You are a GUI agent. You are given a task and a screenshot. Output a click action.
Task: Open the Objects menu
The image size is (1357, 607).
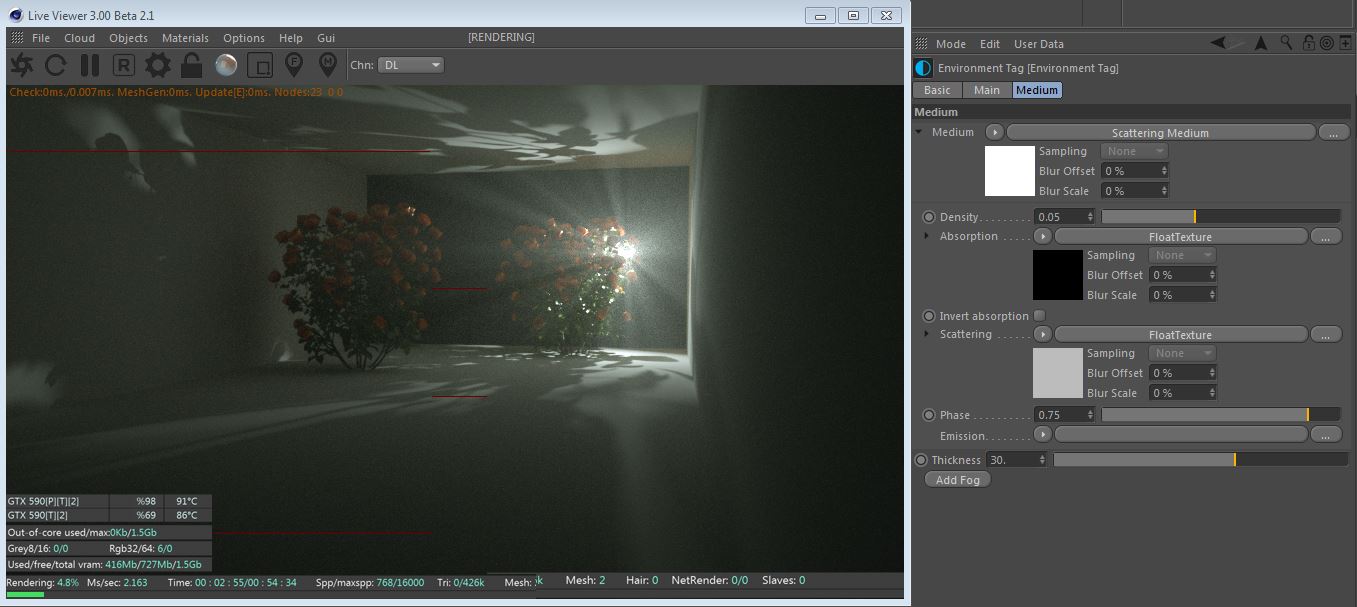click(x=128, y=38)
